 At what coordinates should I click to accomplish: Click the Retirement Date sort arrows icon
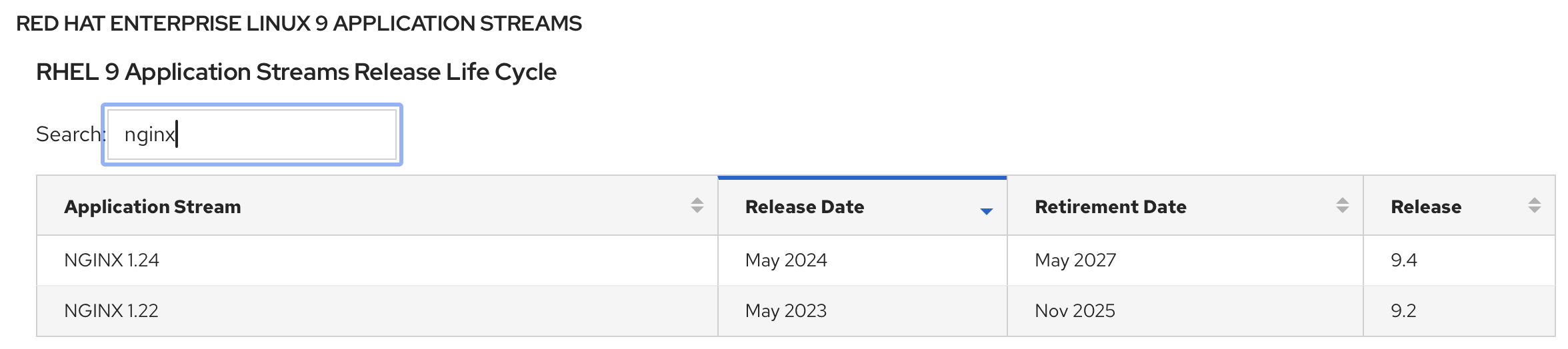point(1342,205)
